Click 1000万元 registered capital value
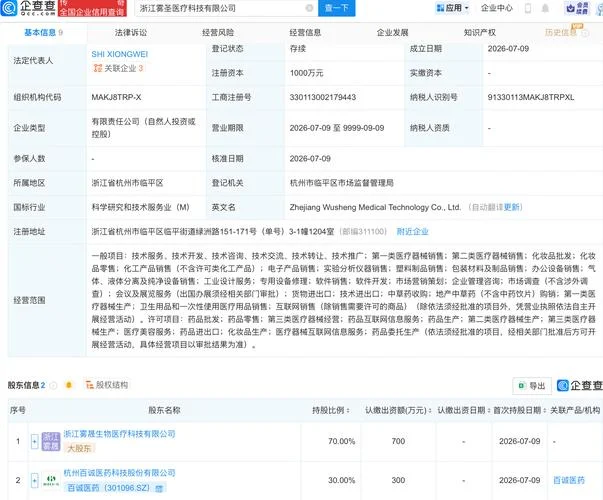This screenshot has width=603, height=500. 306,73
